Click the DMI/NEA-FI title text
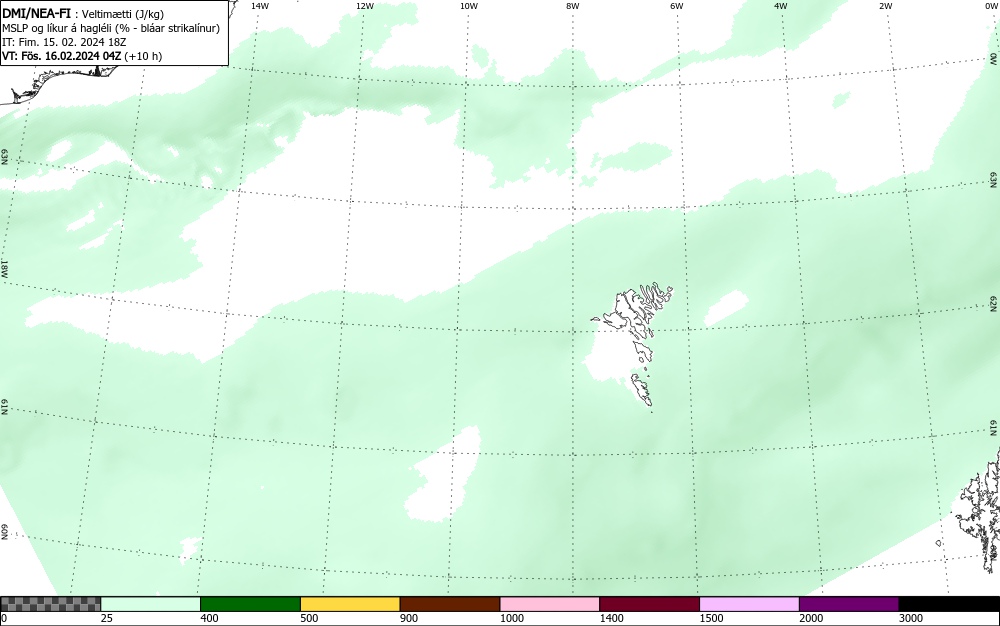Screen dimensions: 1000x626 (x=36, y=14)
